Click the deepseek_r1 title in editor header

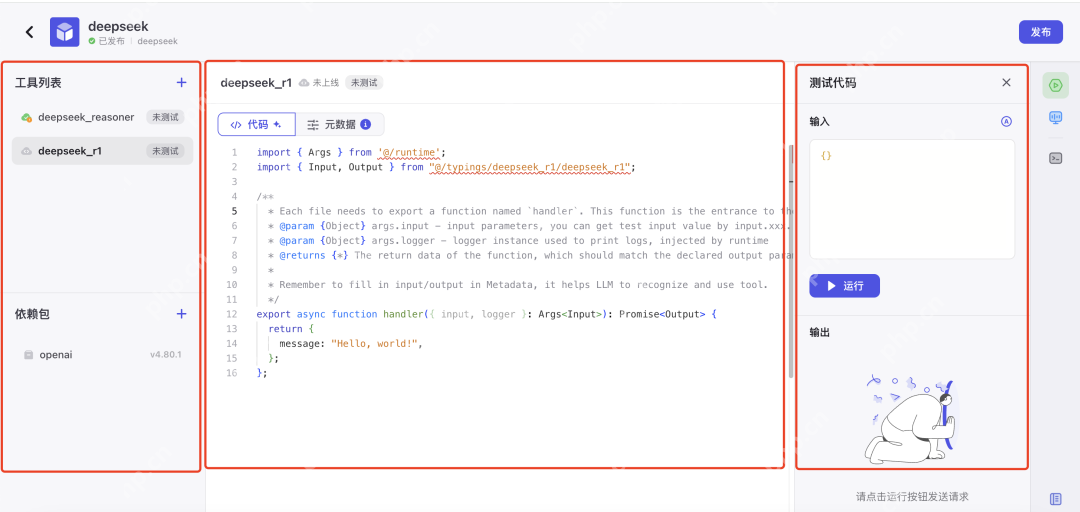click(x=256, y=83)
